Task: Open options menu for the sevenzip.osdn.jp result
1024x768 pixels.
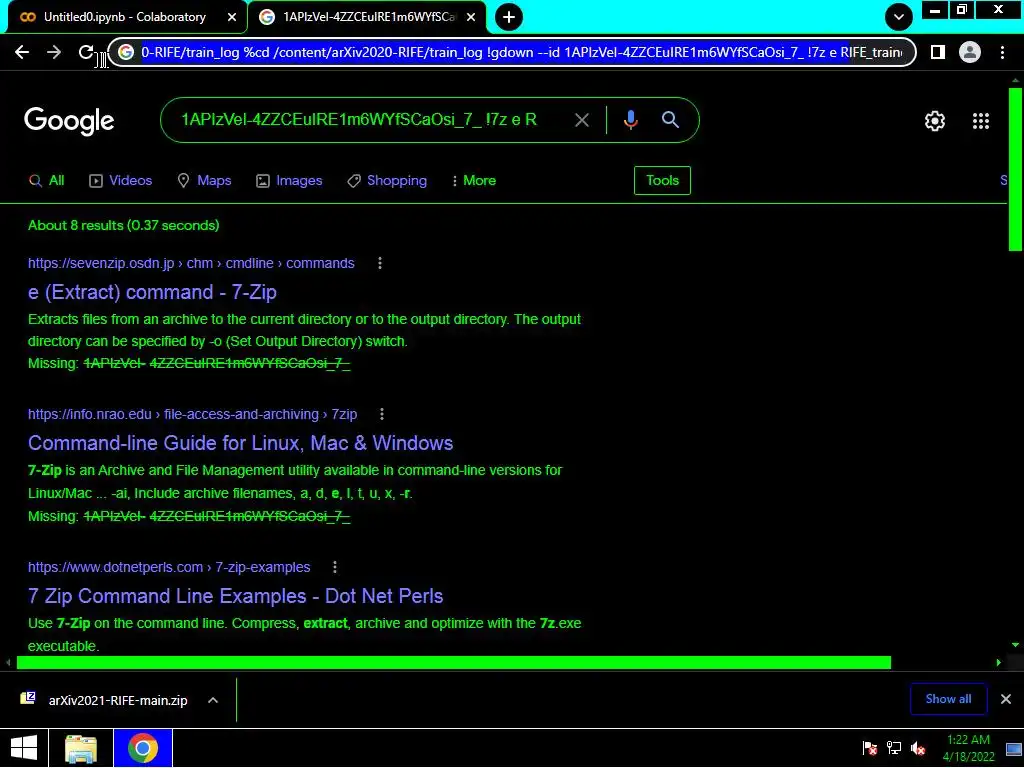Action: pyautogui.click(x=380, y=263)
